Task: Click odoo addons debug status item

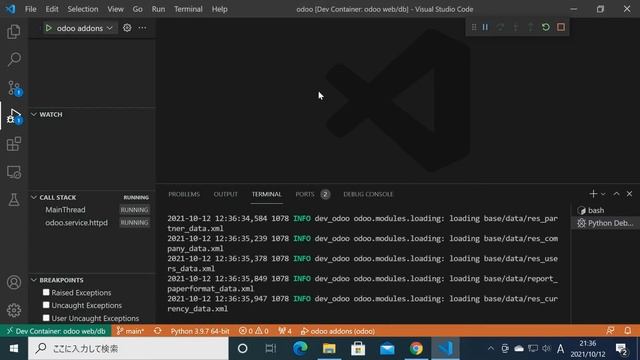Action: [x=338, y=331]
